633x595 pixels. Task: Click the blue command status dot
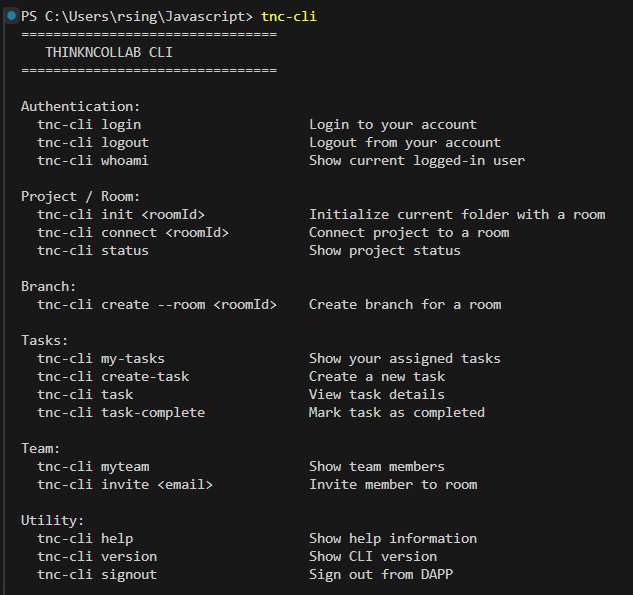coord(12,16)
